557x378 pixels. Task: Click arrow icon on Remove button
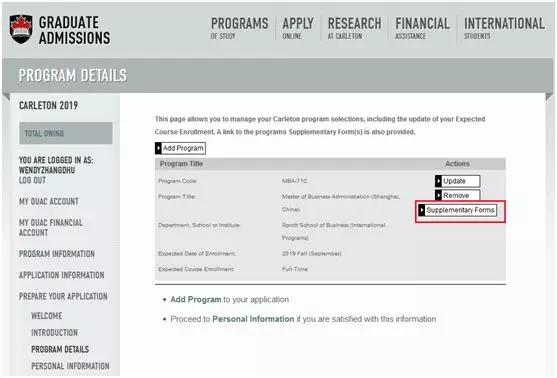click(438, 195)
